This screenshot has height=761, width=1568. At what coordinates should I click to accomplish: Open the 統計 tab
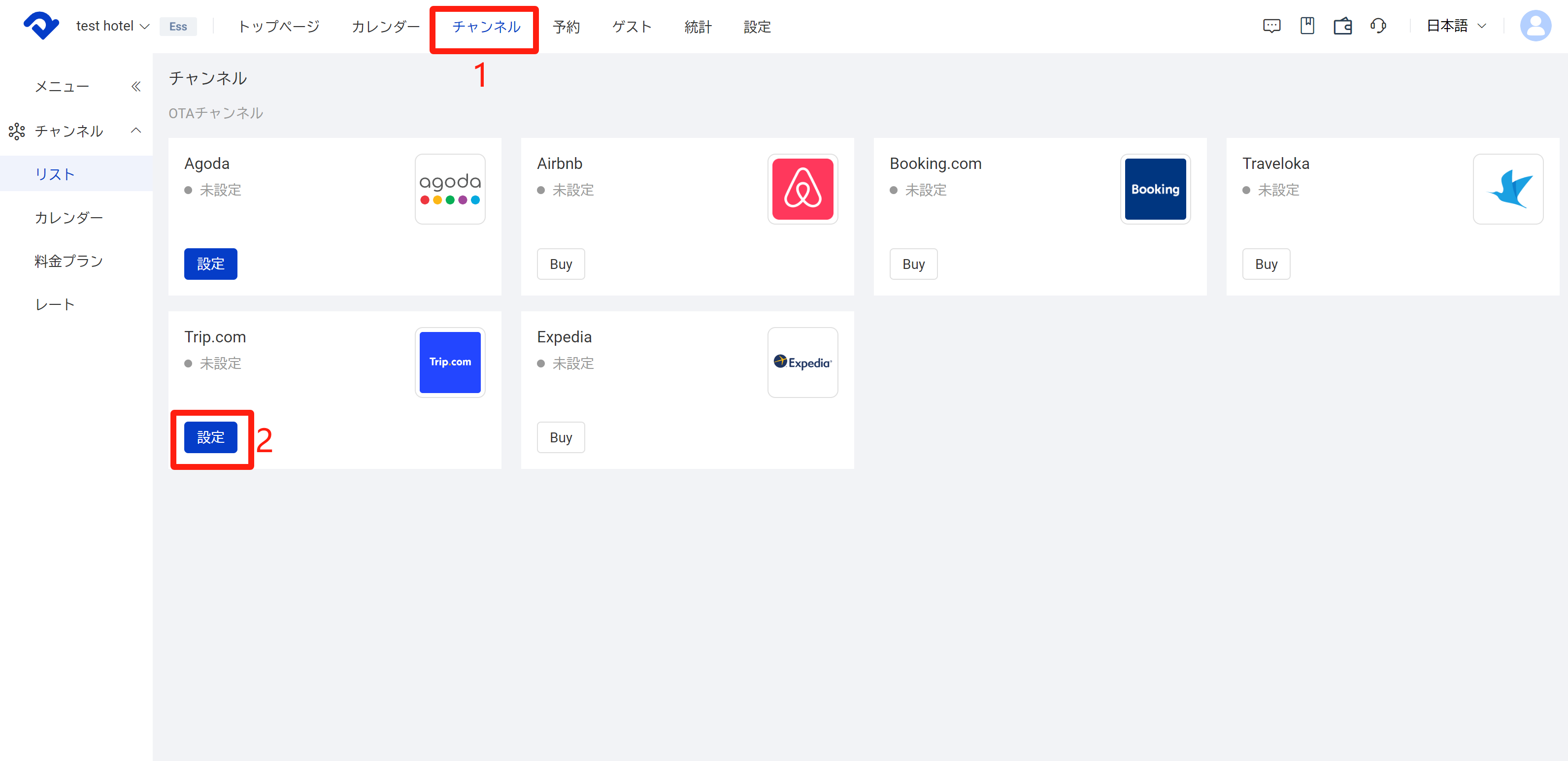tap(698, 26)
